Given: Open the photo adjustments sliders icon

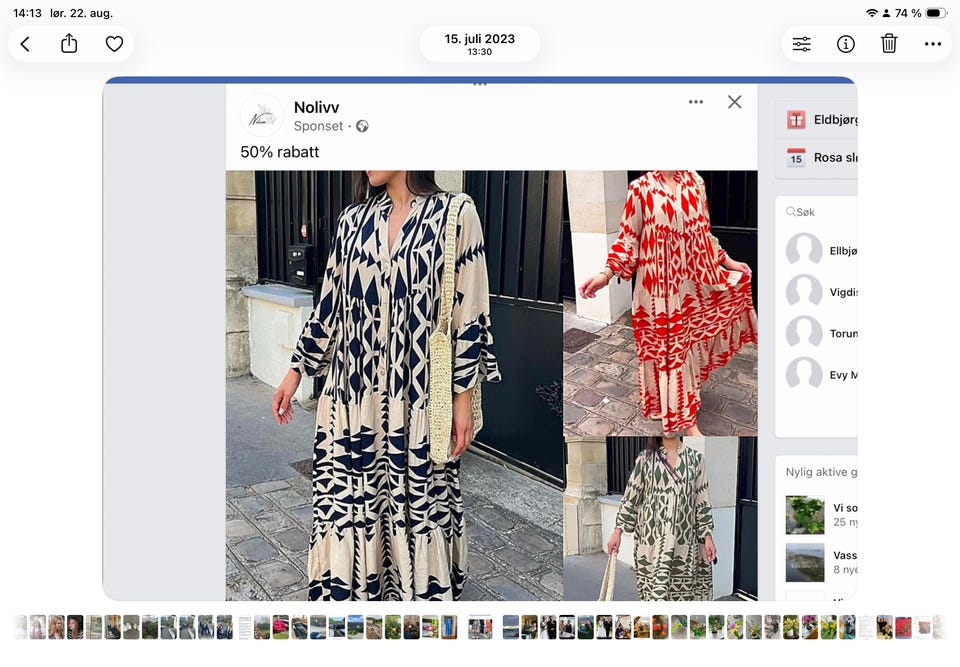Looking at the screenshot, I should (x=801, y=44).
